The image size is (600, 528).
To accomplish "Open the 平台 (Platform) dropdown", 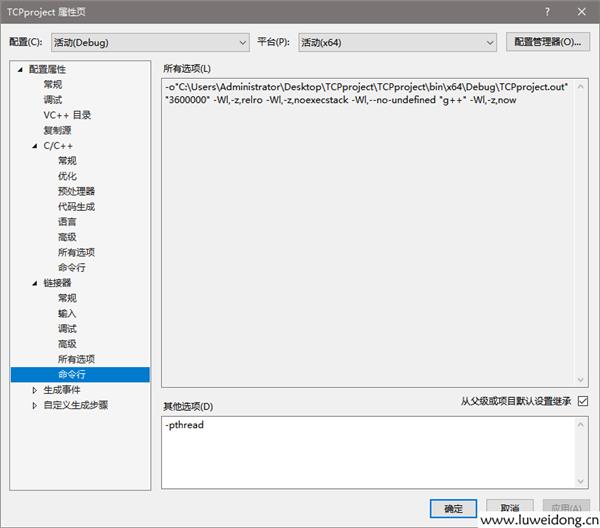I will [397, 42].
